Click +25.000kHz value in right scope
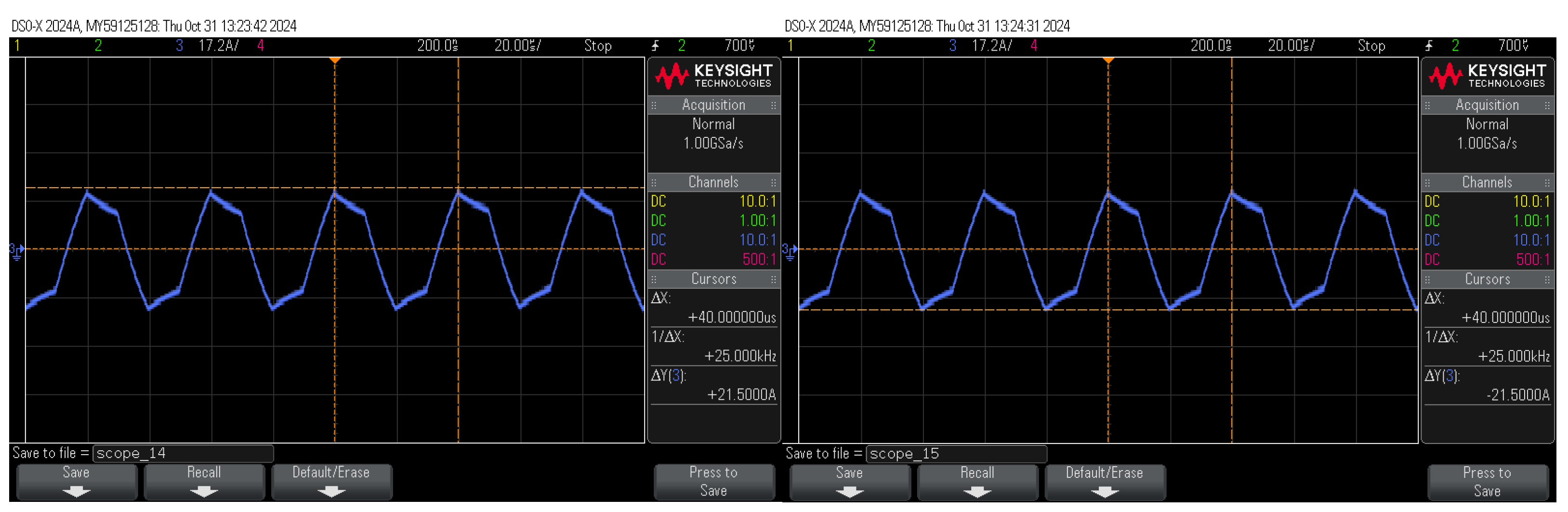 coord(1514,357)
